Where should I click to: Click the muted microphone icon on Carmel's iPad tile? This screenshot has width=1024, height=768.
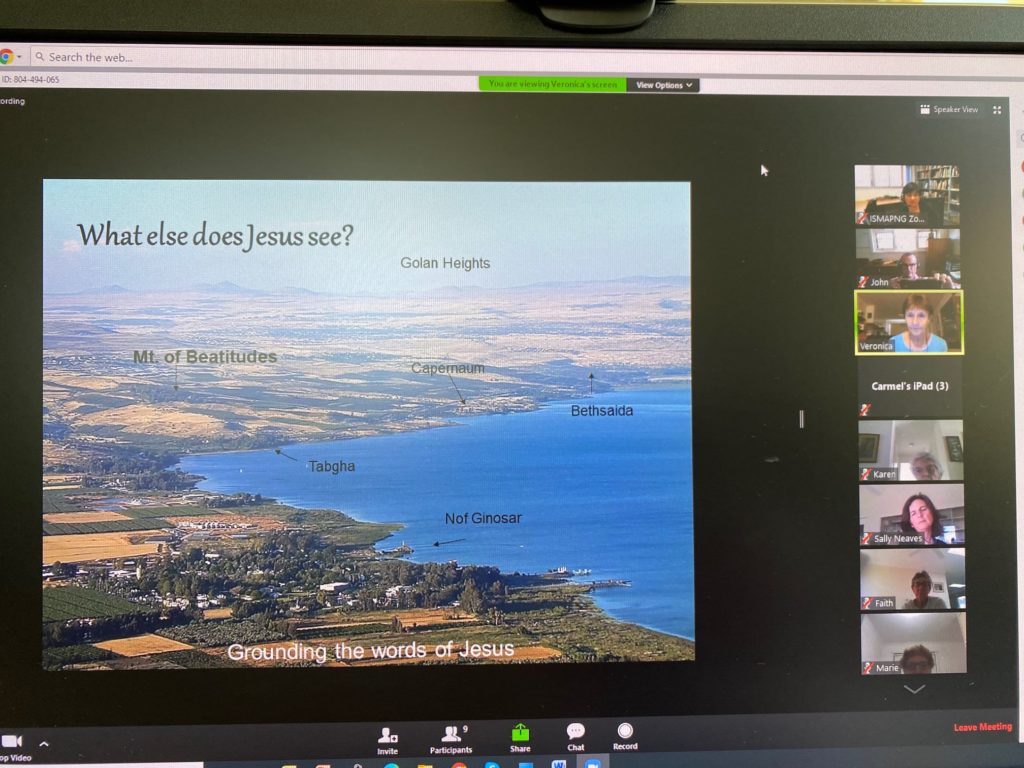865,410
